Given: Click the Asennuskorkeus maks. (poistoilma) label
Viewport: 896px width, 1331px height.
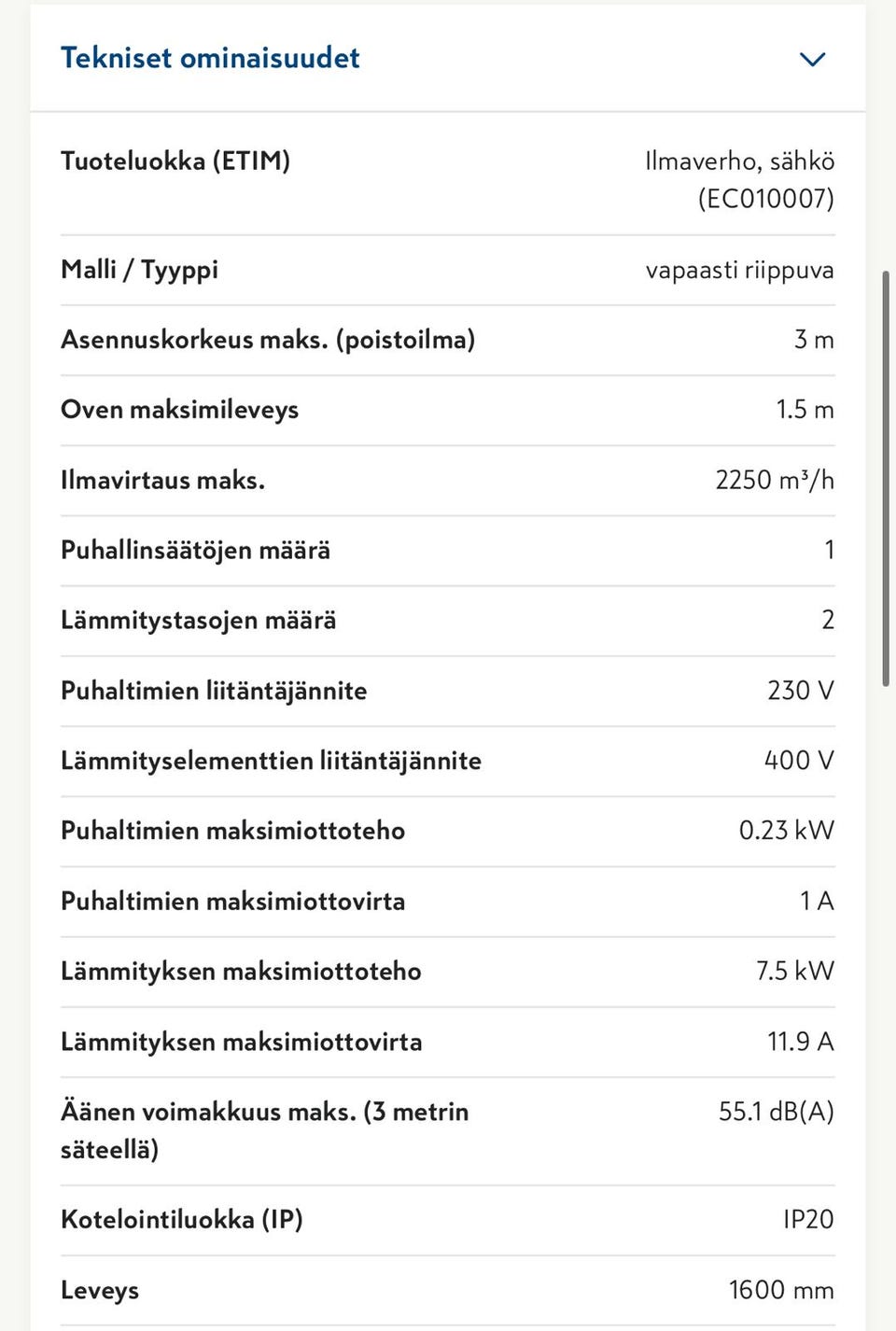Looking at the screenshot, I should coord(268,340).
